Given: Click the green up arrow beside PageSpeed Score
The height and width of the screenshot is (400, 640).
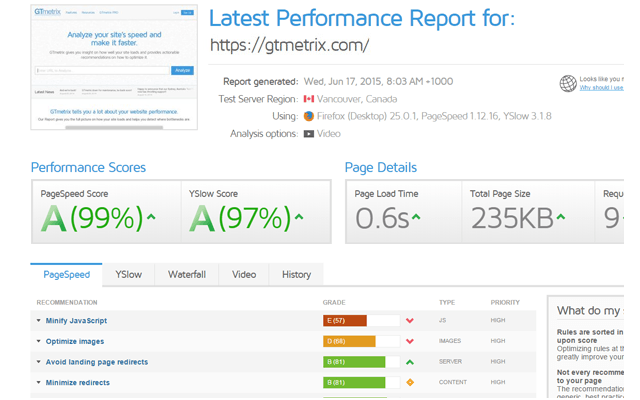Looking at the screenshot, I should tap(151, 217).
